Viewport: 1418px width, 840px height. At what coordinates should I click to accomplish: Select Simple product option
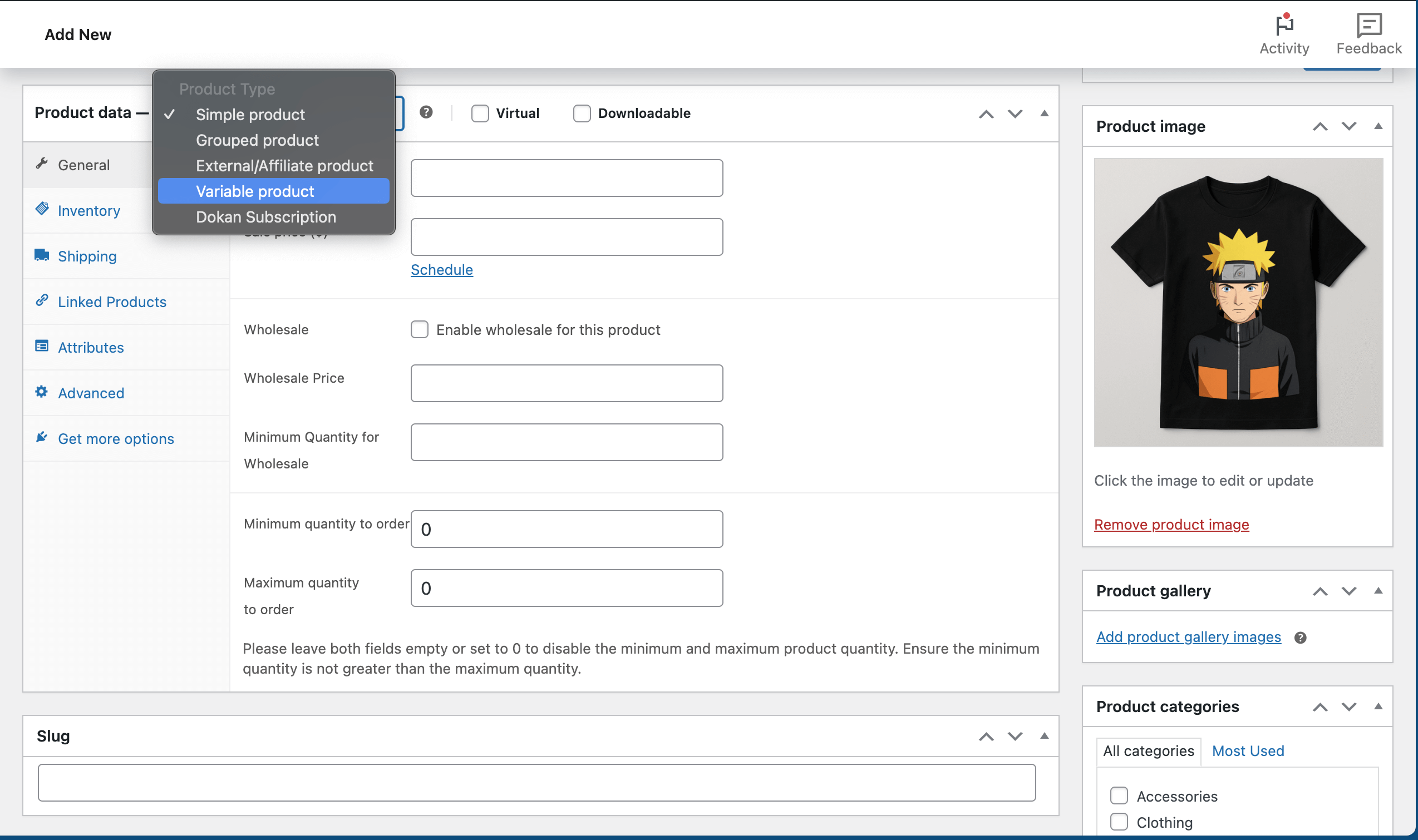(273, 115)
